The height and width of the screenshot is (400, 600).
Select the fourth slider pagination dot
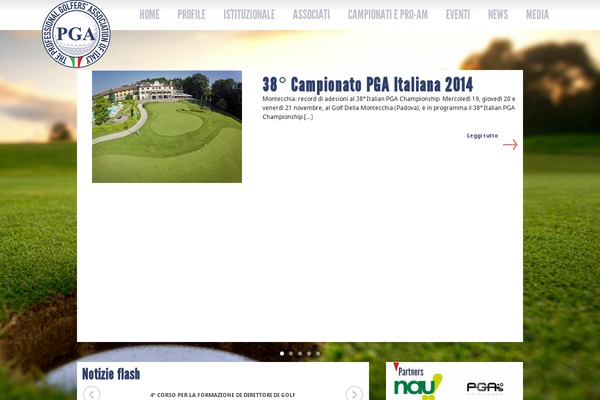click(x=309, y=353)
